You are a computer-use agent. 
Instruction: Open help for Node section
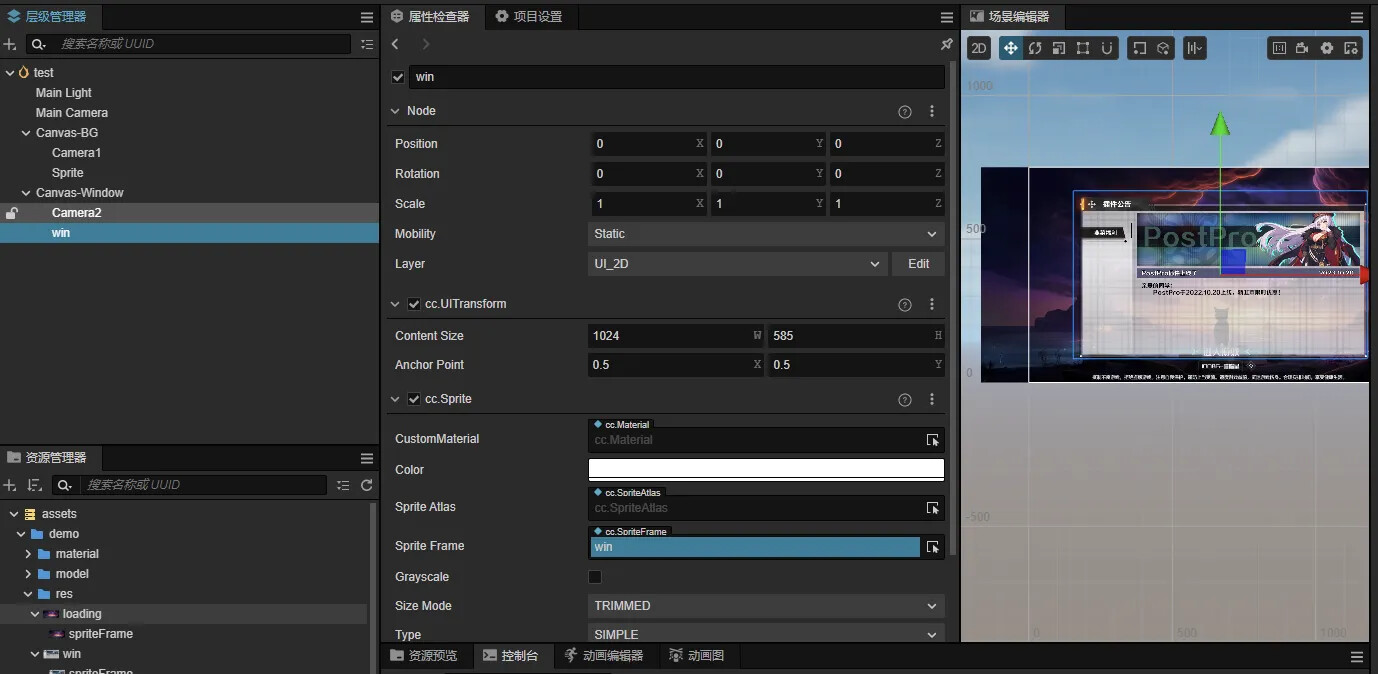(x=905, y=112)
